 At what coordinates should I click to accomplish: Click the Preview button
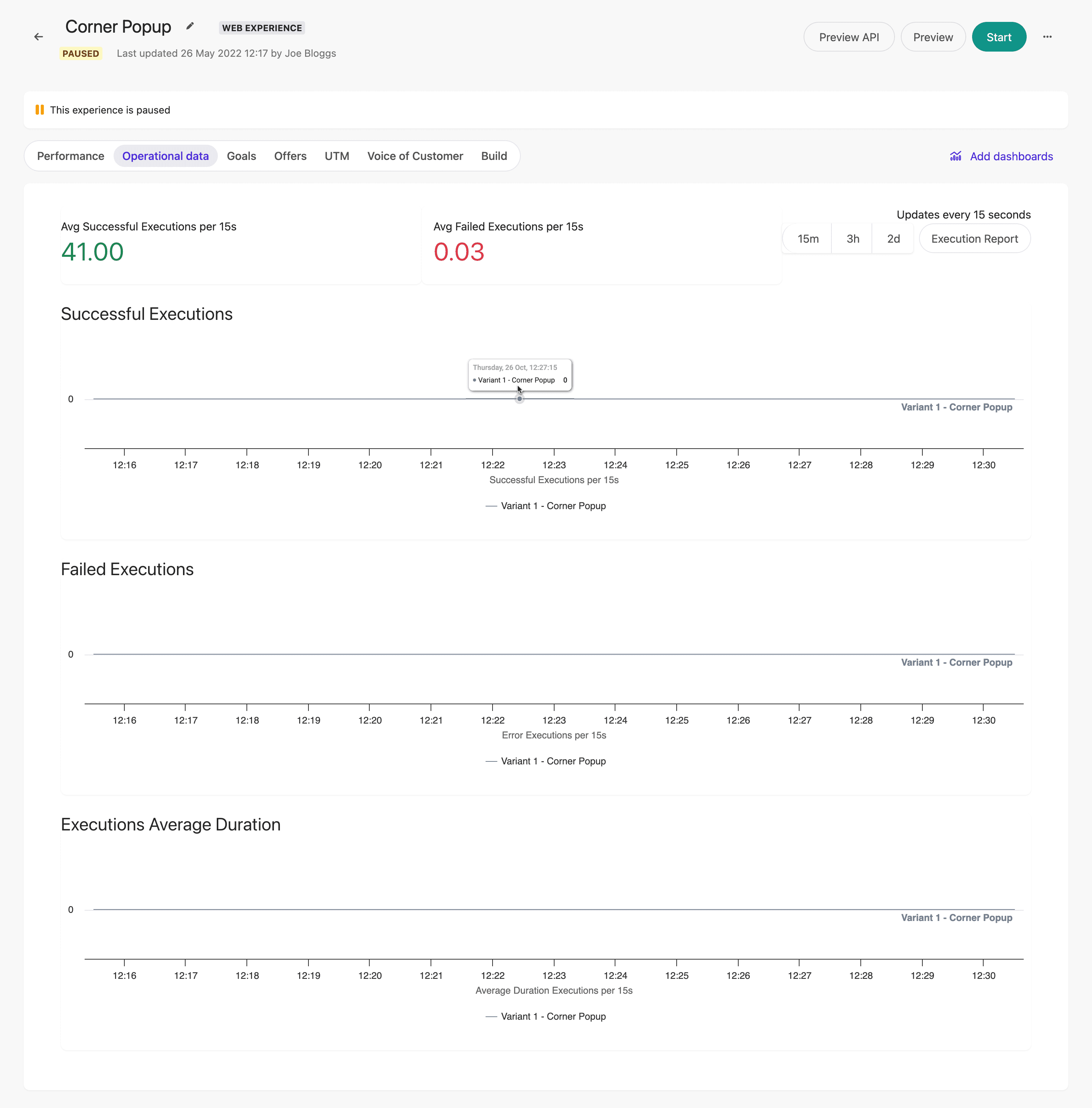tap(933, 37)
